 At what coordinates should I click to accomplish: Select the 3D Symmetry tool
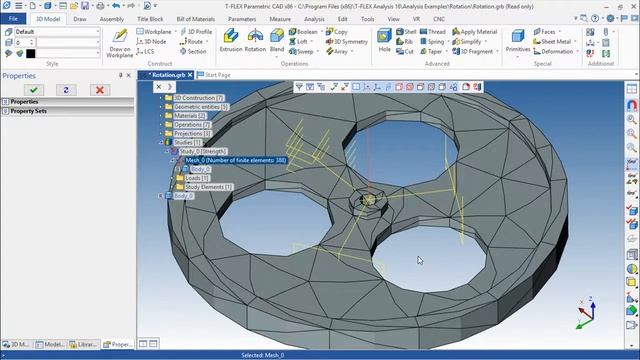pyautogui.click(x=347, y=42)
